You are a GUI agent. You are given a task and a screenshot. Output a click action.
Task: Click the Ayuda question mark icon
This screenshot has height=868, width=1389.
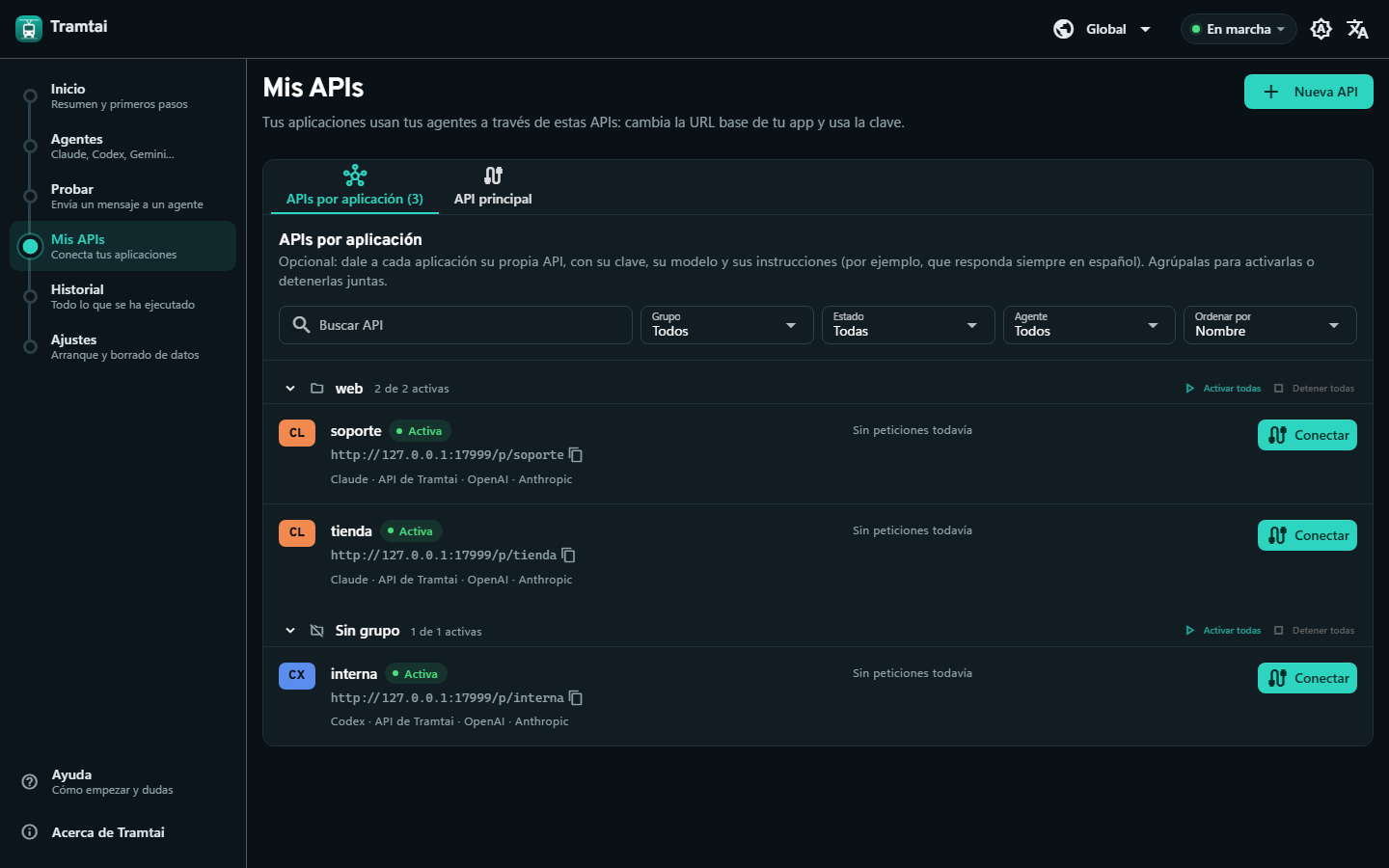[x=30, y=781]
